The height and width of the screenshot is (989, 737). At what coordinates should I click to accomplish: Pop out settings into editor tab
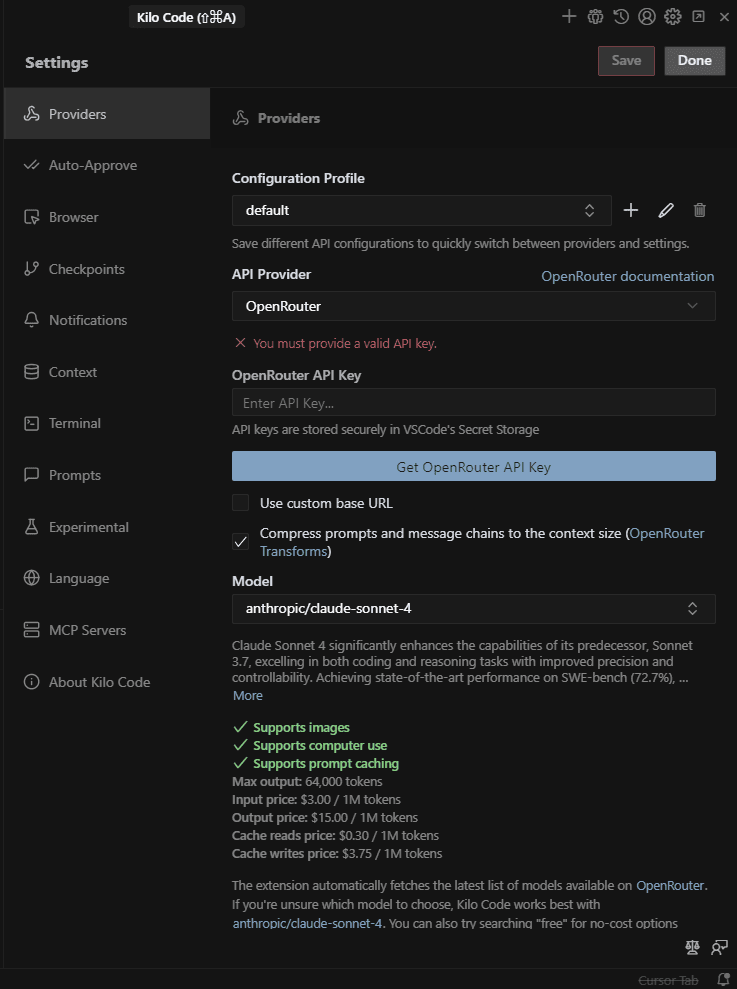click(x=698, y=16)
